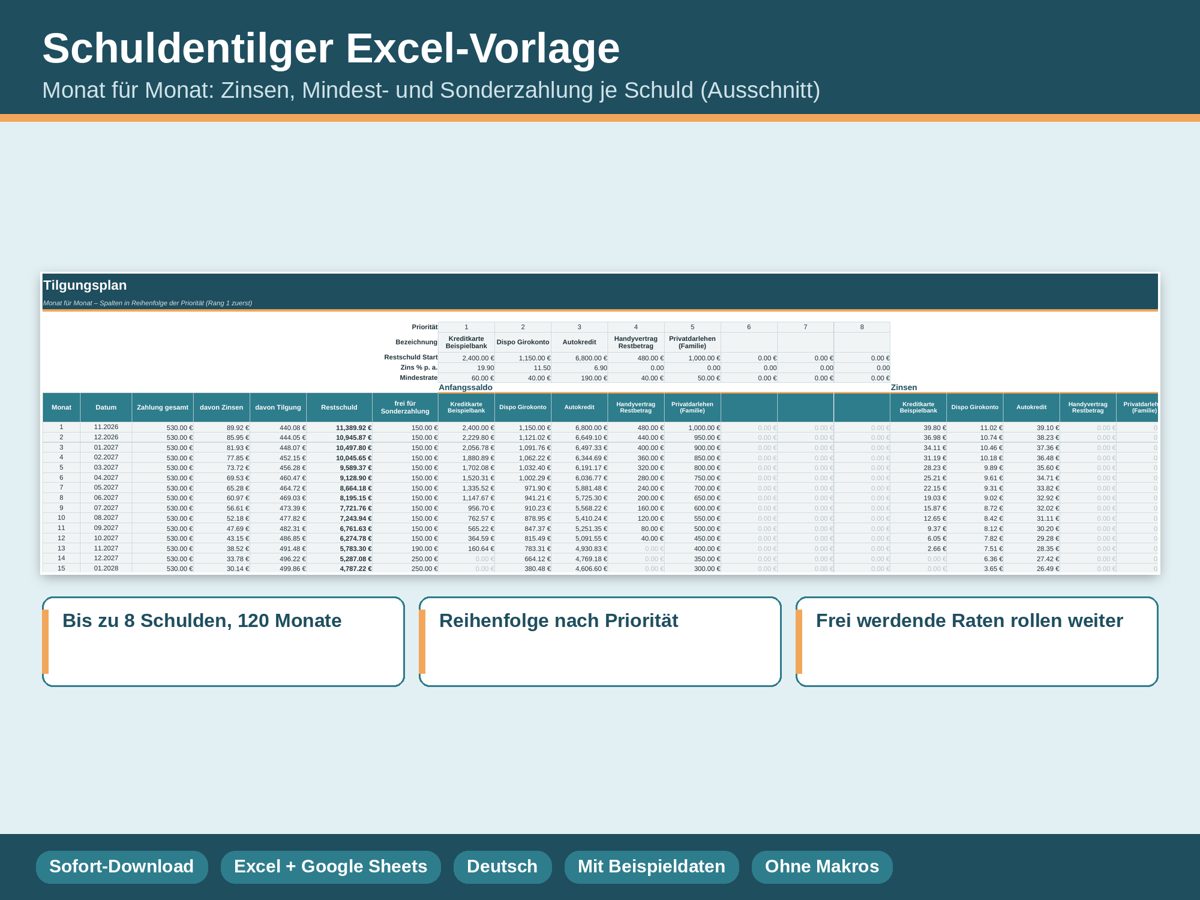Select the "Restschuld Start" row label
Screen dimensions: 1200x900
tap(411, 357)
